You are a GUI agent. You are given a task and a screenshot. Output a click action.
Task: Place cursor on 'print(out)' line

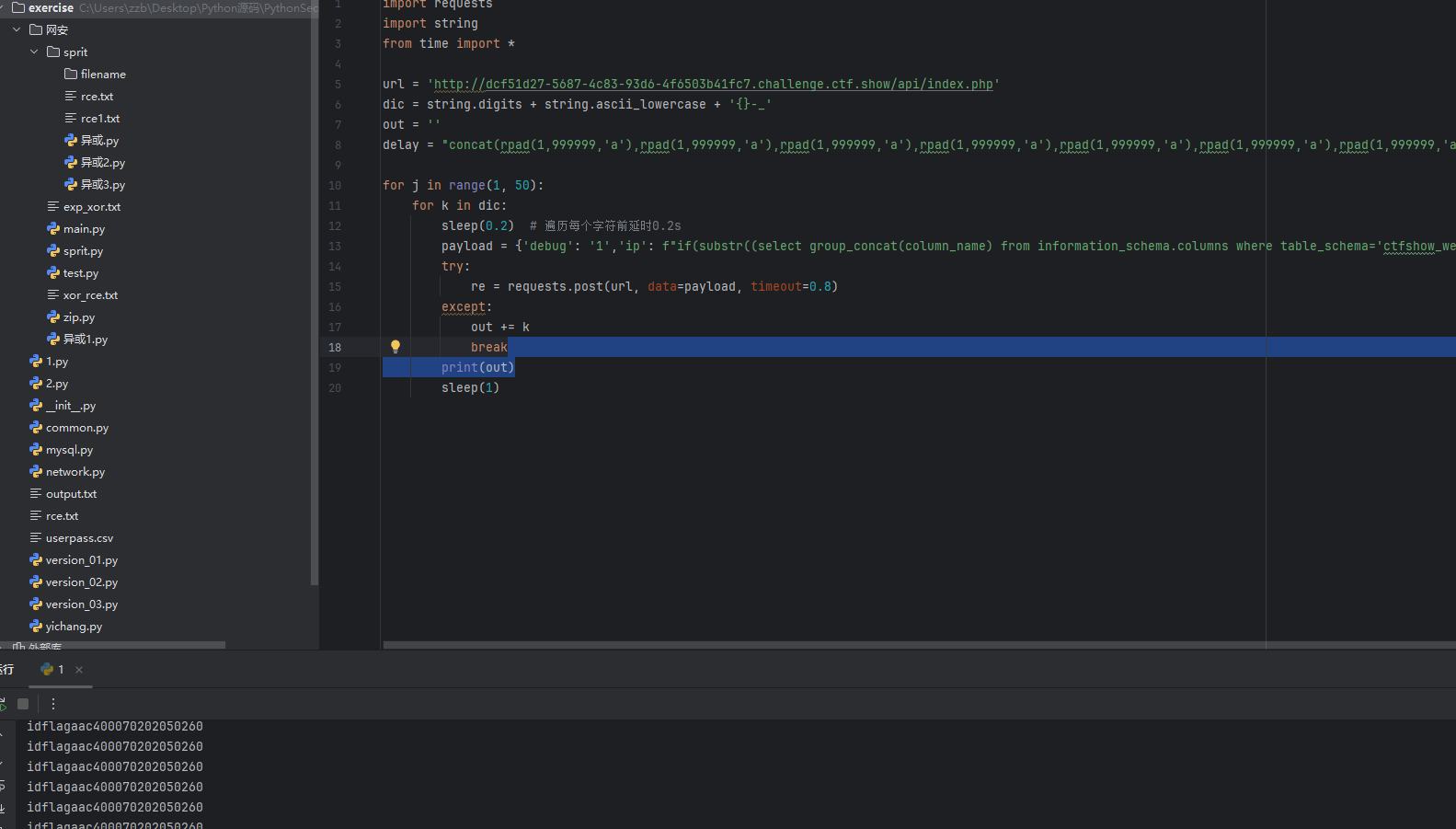(x=477, y=367)
